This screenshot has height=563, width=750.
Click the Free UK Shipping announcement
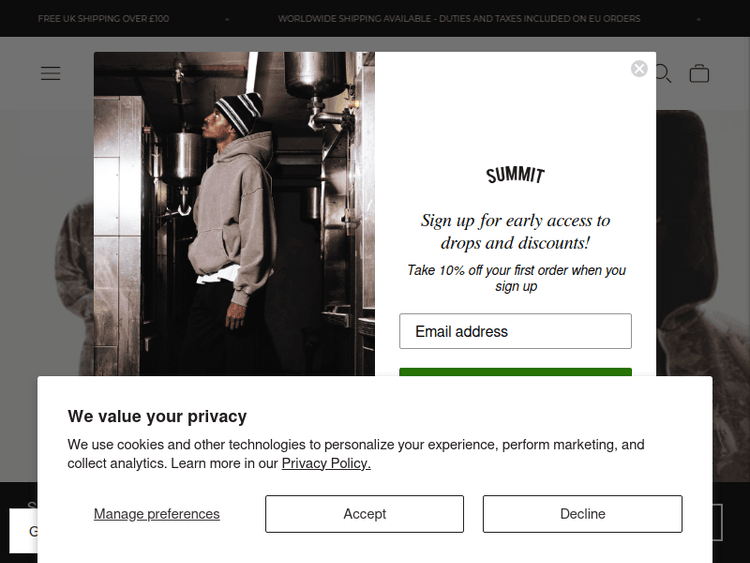(103, 19)
